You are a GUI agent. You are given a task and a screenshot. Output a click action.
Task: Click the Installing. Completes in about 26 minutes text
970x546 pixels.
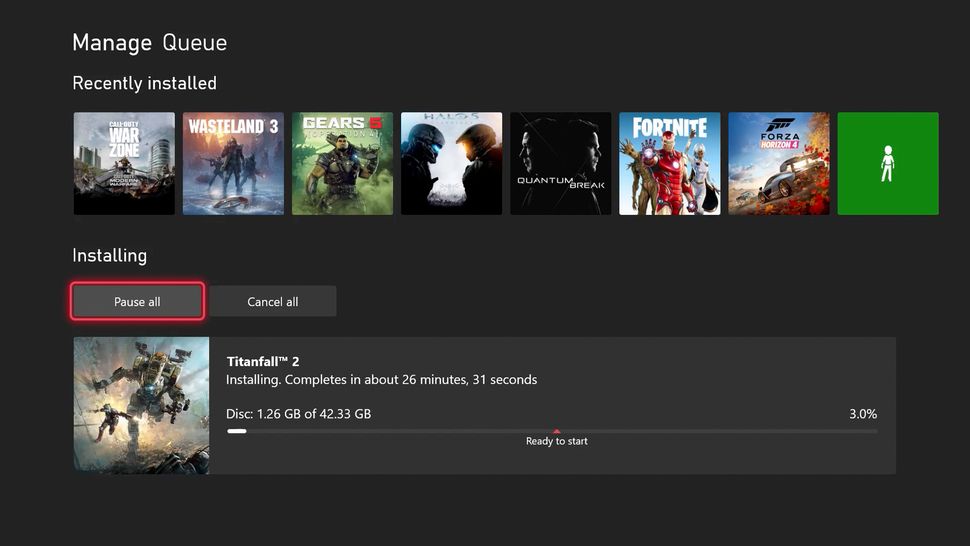point(382,380)
